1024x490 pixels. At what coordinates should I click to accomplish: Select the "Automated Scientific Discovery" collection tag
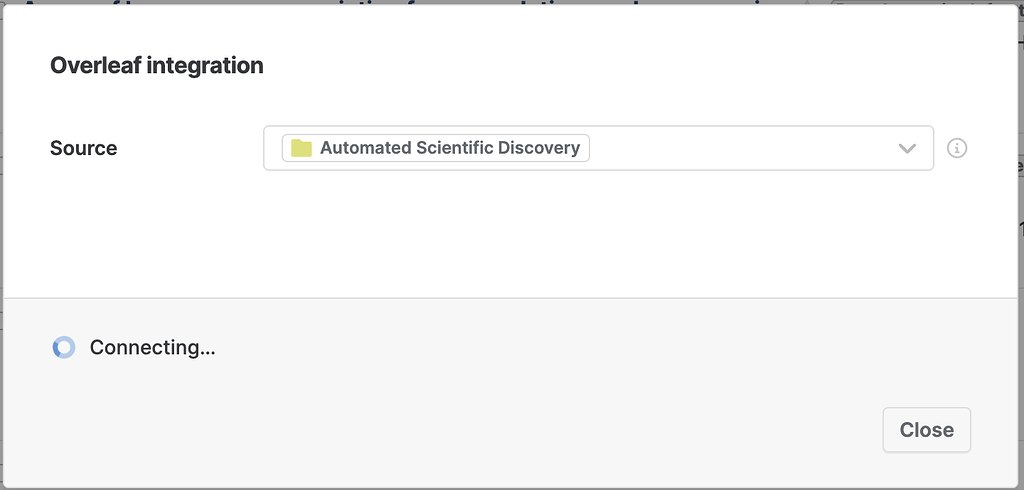pyautogui.click(x=449, y=148)
